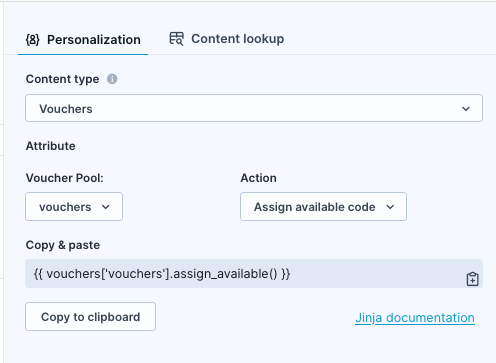The height and width of the screenshot is (363, 496).
Task: Click the Content lookup table-search icon
Action: (x=176, y=39)
